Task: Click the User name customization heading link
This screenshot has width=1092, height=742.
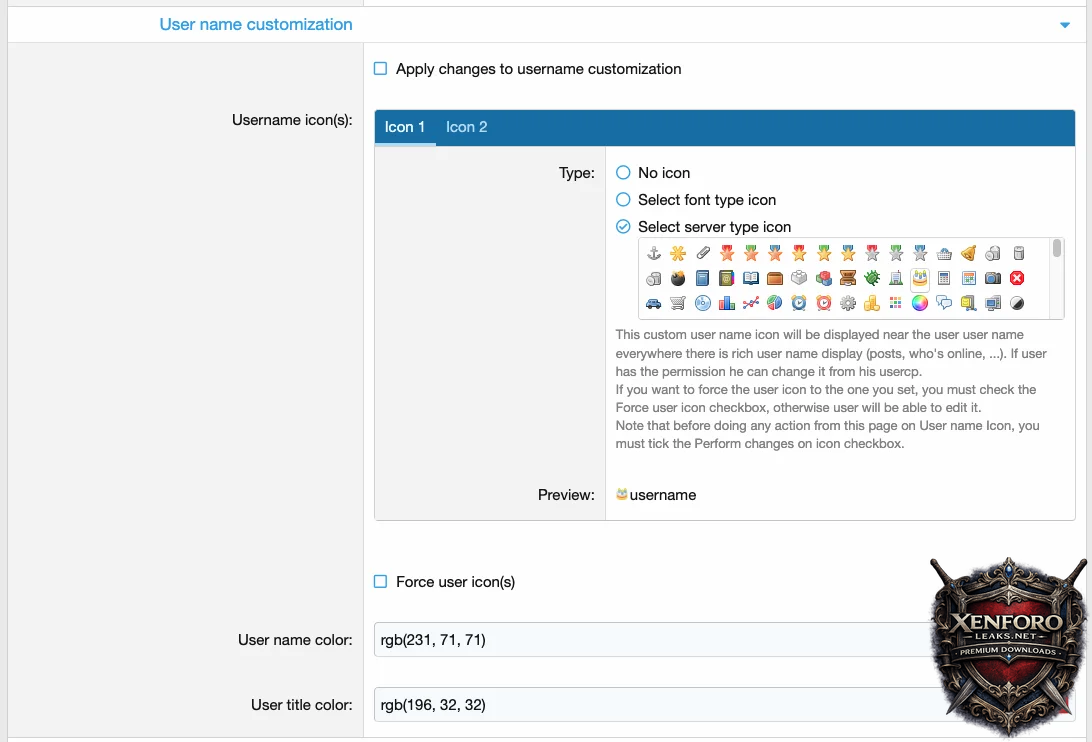Action: click(256, 24)
